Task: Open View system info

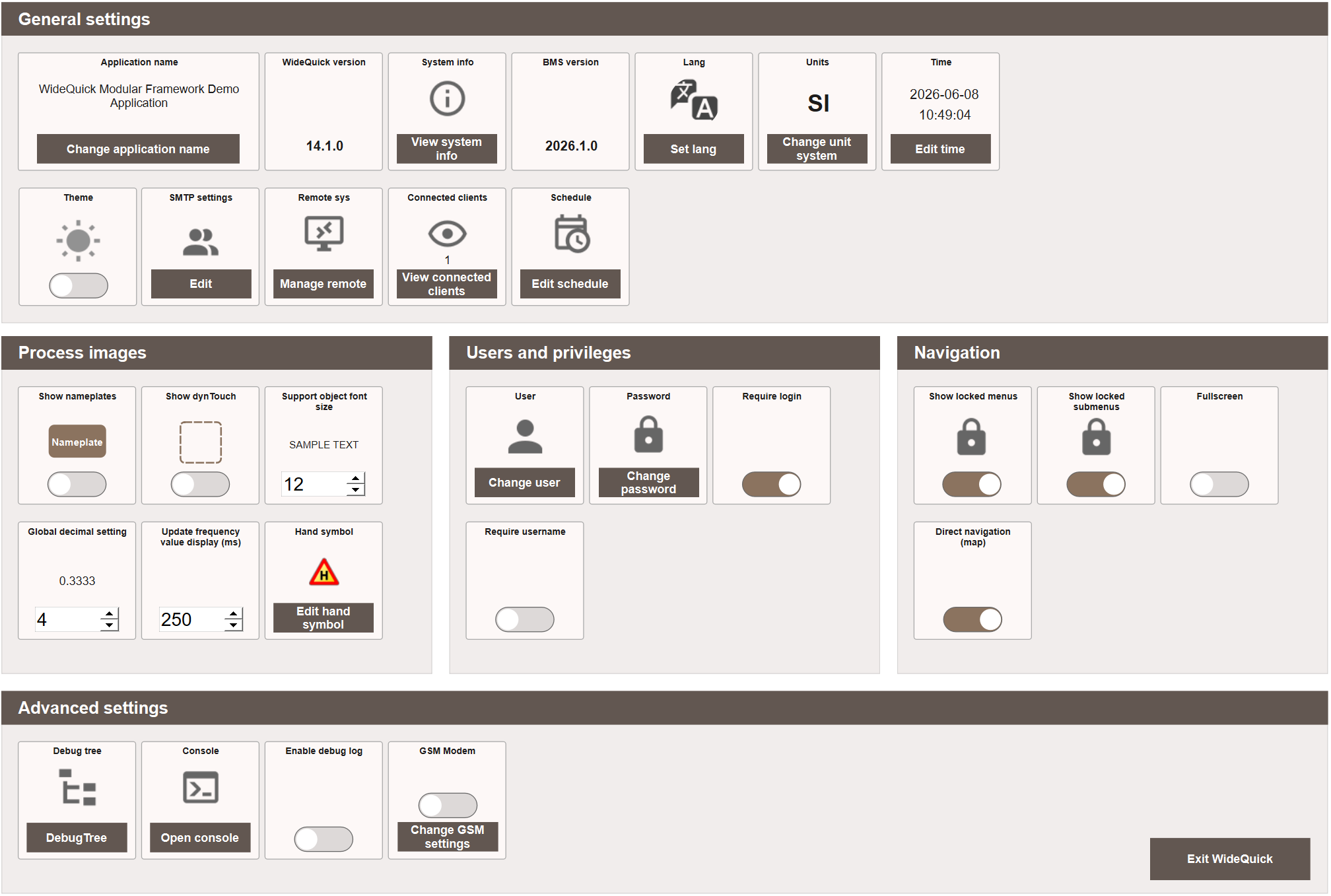Action: point(446,149)
